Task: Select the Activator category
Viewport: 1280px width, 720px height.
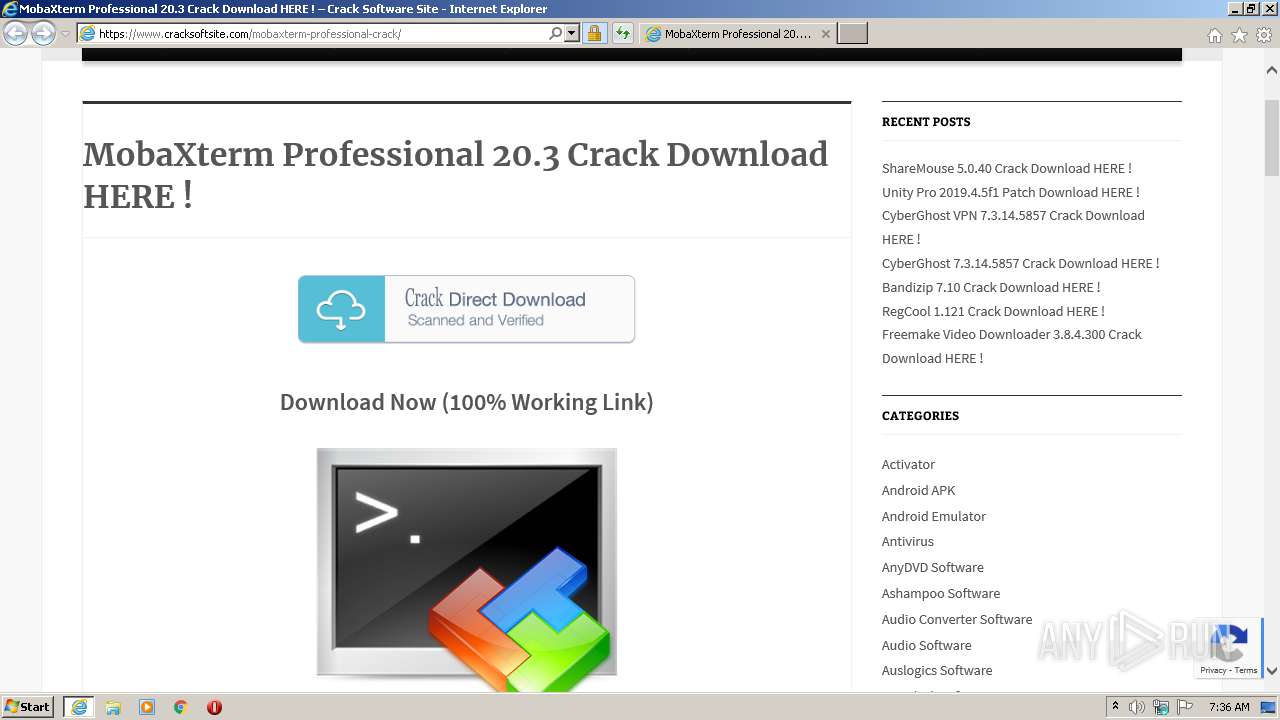Action: pyautogui.click(x=908, y=464)
